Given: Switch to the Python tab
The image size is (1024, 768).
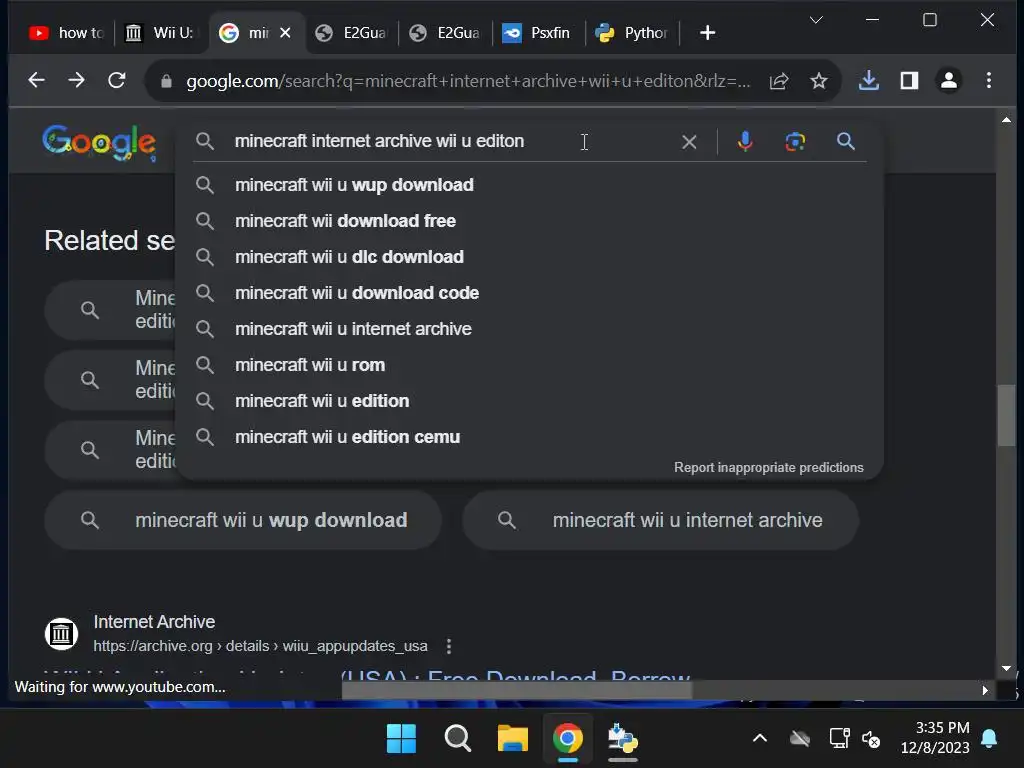Looking at the screenshot, I should click(632, 33).
